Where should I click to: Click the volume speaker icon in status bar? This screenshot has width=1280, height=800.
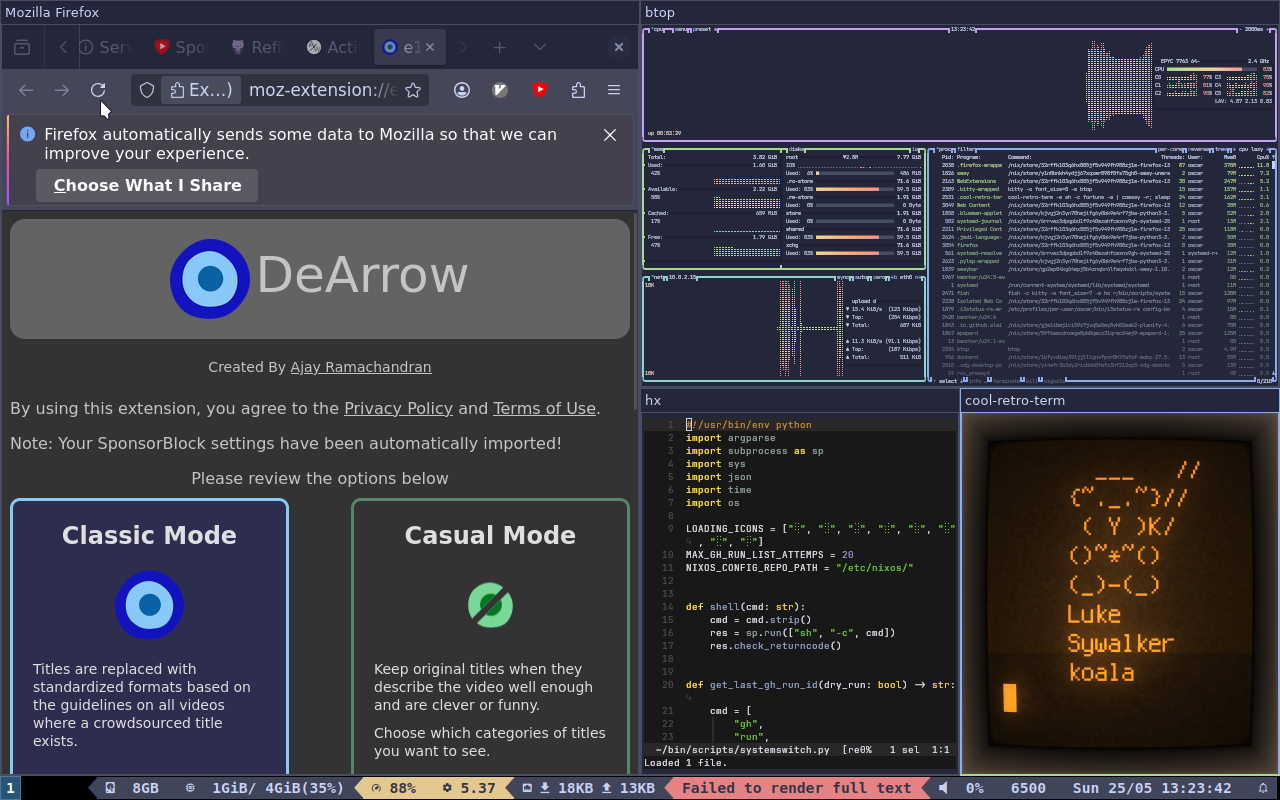pyautogui.click(x=943, y=788)
